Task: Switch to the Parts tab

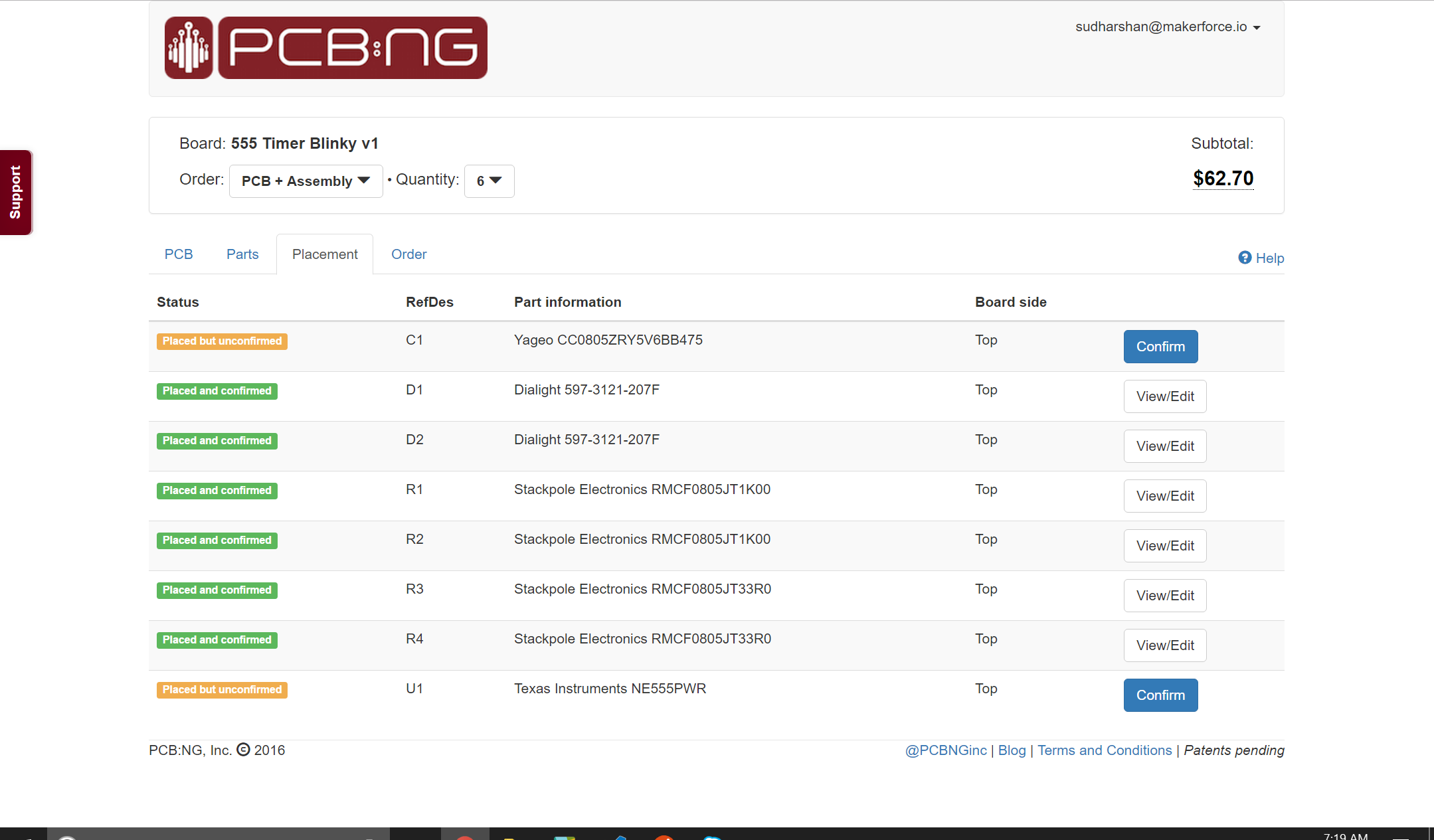Action: coord(242,254)
